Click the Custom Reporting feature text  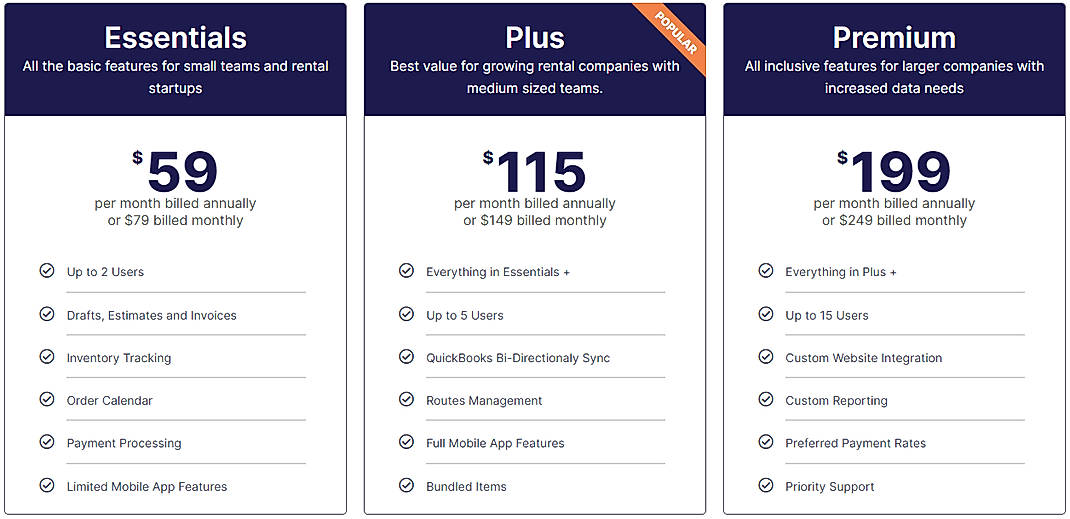[836, 401]
